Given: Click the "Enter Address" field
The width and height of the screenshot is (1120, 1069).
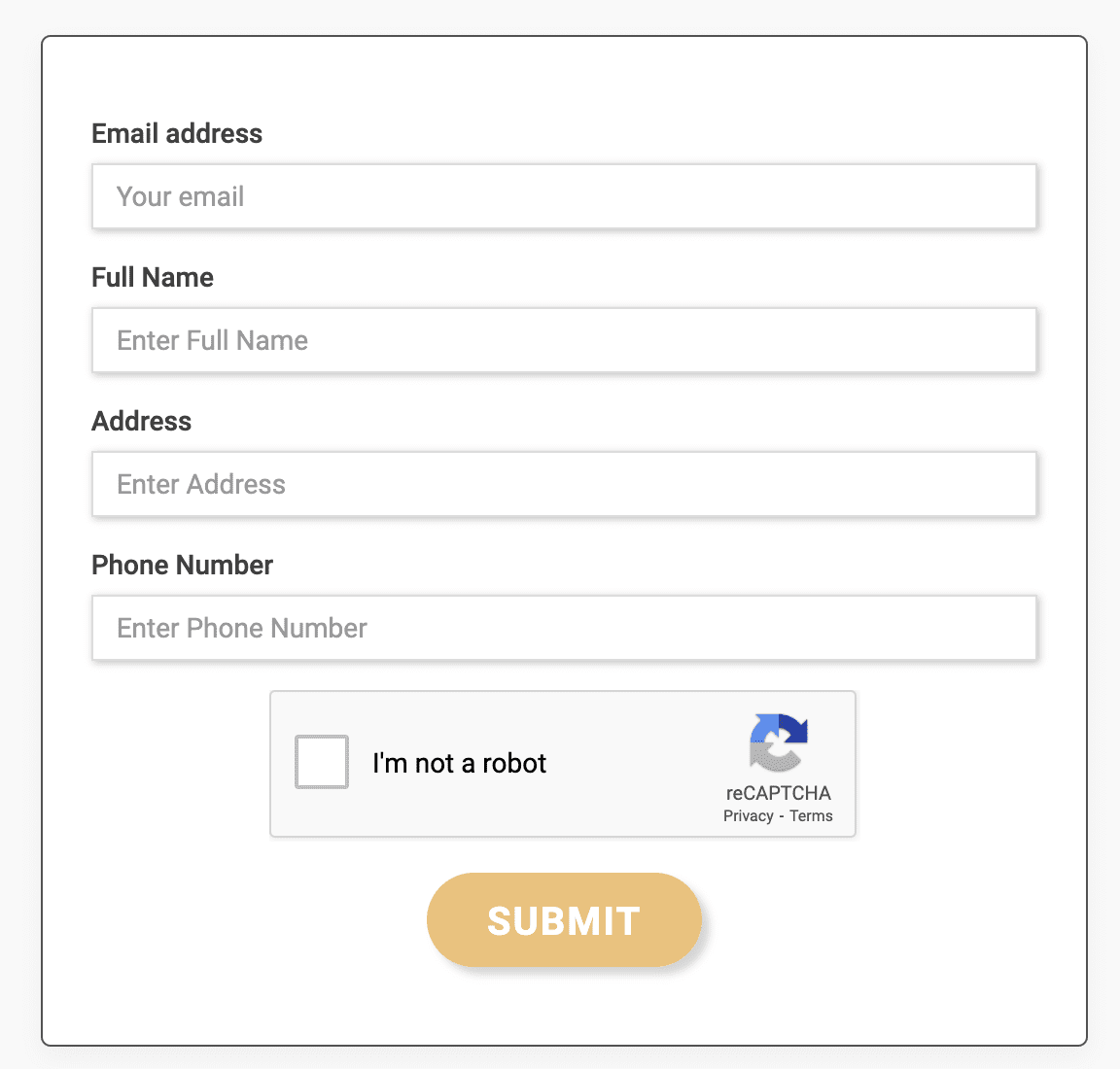Looking at the screenshot, I should tap(564, 484).
